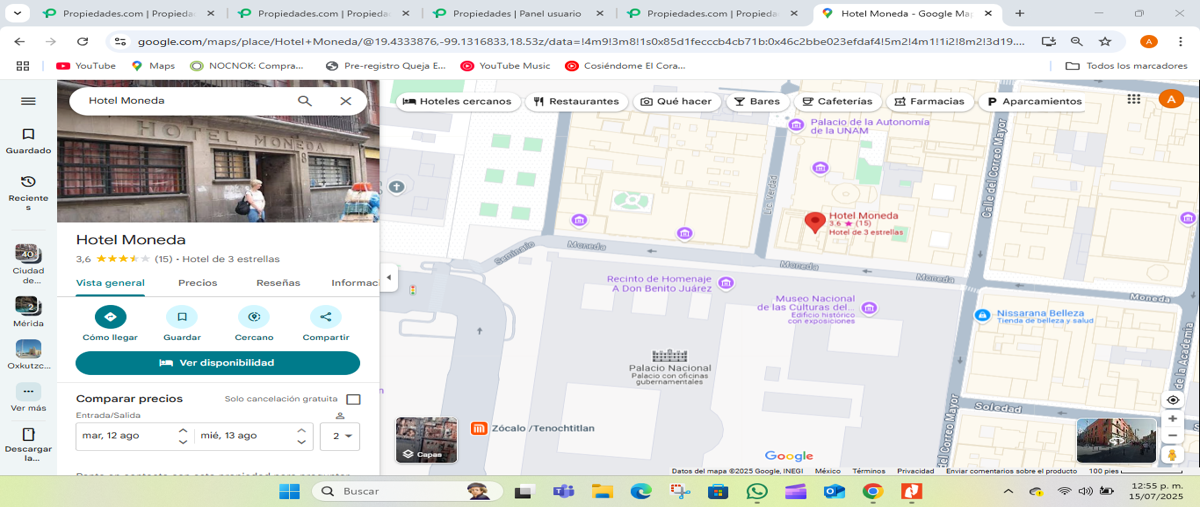Screen dimensions: 1200x507
Task: Open the guests count dropdown showing 2
Action: [339, 436]
